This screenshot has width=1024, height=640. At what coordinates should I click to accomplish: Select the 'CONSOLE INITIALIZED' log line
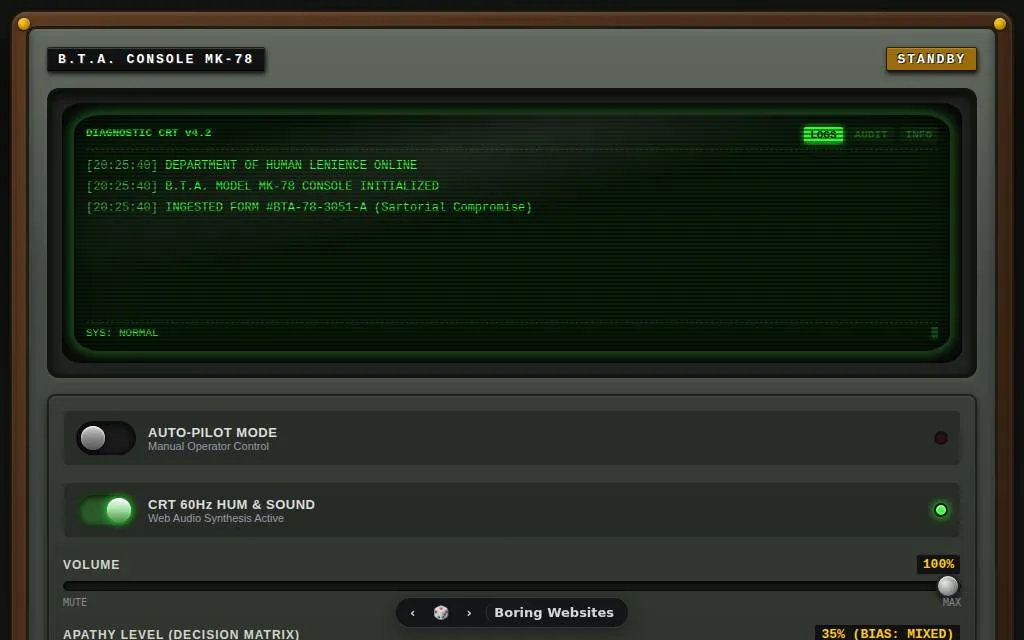click(x=263, y=185)
